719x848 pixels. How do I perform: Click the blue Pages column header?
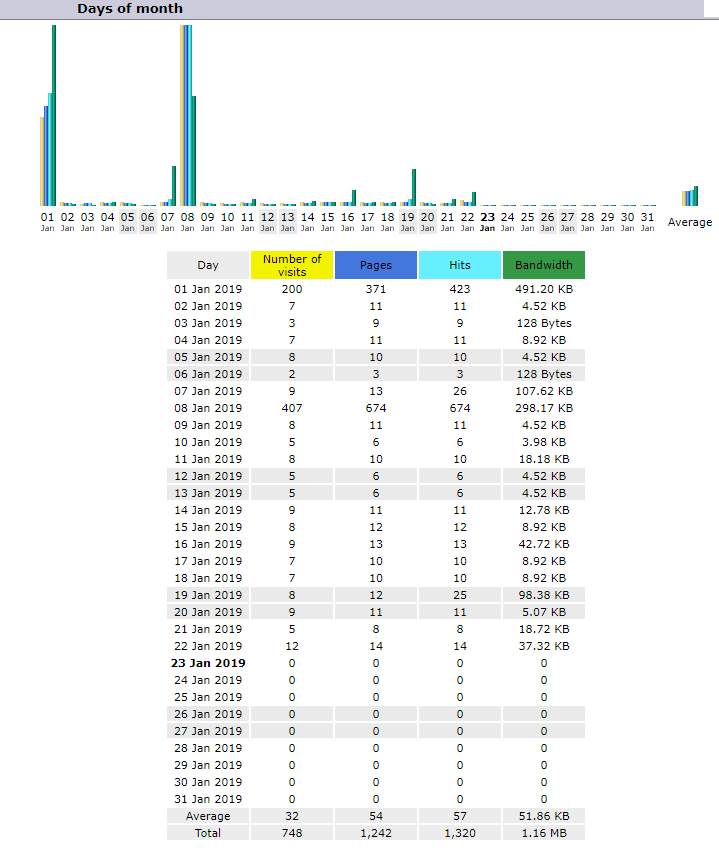[376, 265]
